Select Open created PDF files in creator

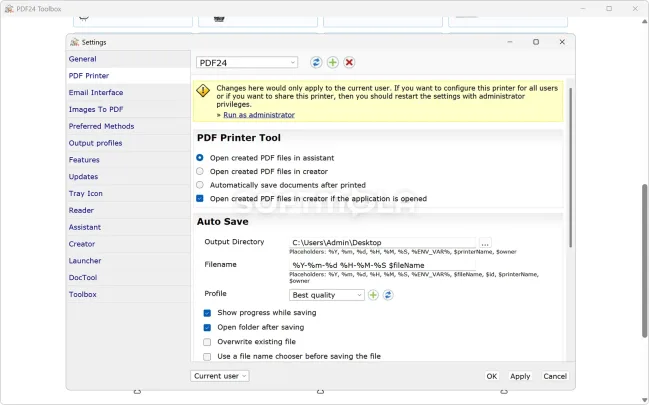200,171
